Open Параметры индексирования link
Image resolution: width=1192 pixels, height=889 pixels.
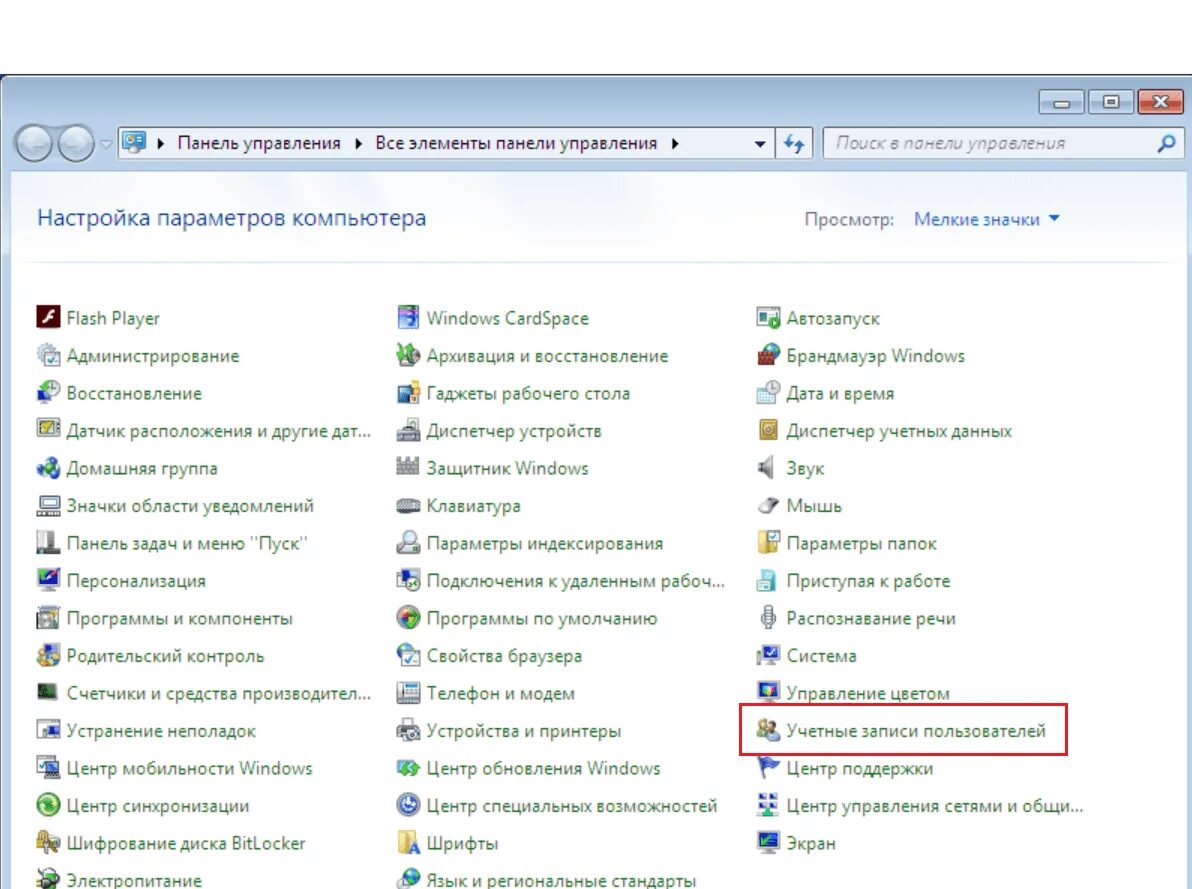click(x=544, y=544)
